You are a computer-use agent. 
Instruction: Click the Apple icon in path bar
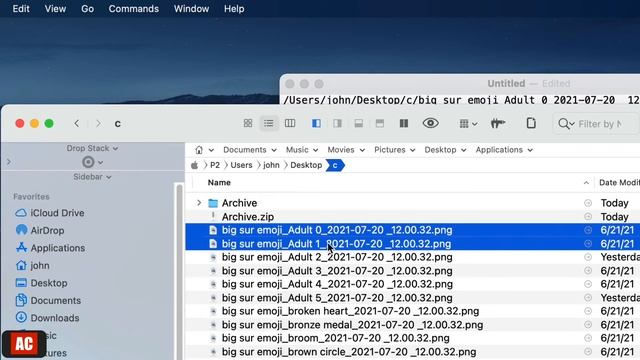pyautogui.click(x=195, y=165)
